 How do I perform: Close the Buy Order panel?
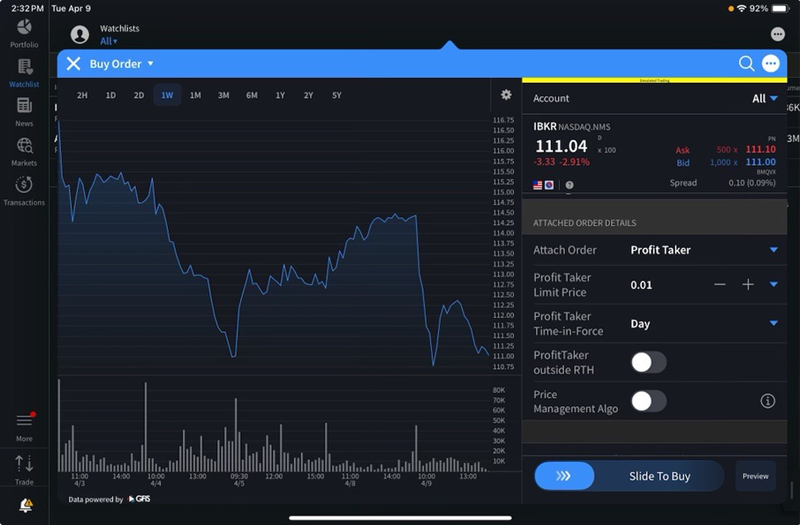(x=73, y=64)
